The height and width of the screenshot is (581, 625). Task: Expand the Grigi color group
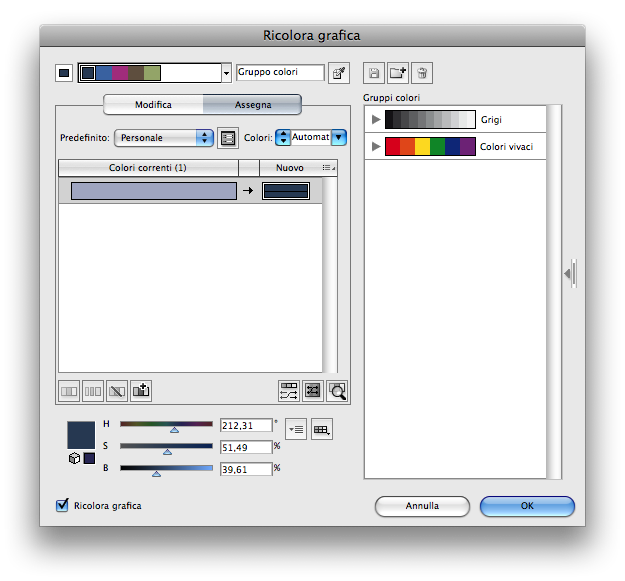coord(375,119)
